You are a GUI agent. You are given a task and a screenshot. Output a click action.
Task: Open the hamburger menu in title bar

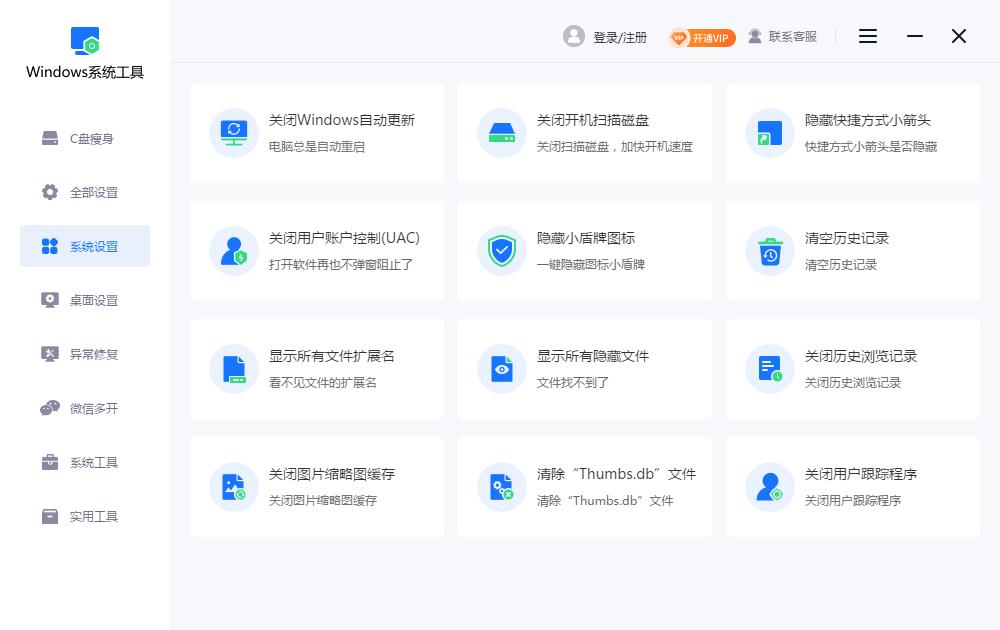point(867,36)
